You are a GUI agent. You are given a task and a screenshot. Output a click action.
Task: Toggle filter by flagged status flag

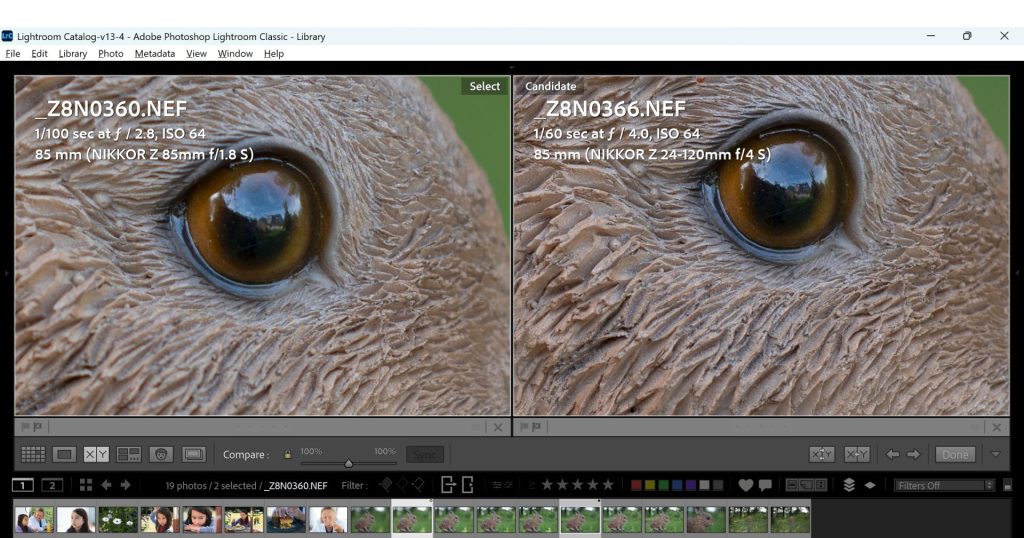(386, 485)
